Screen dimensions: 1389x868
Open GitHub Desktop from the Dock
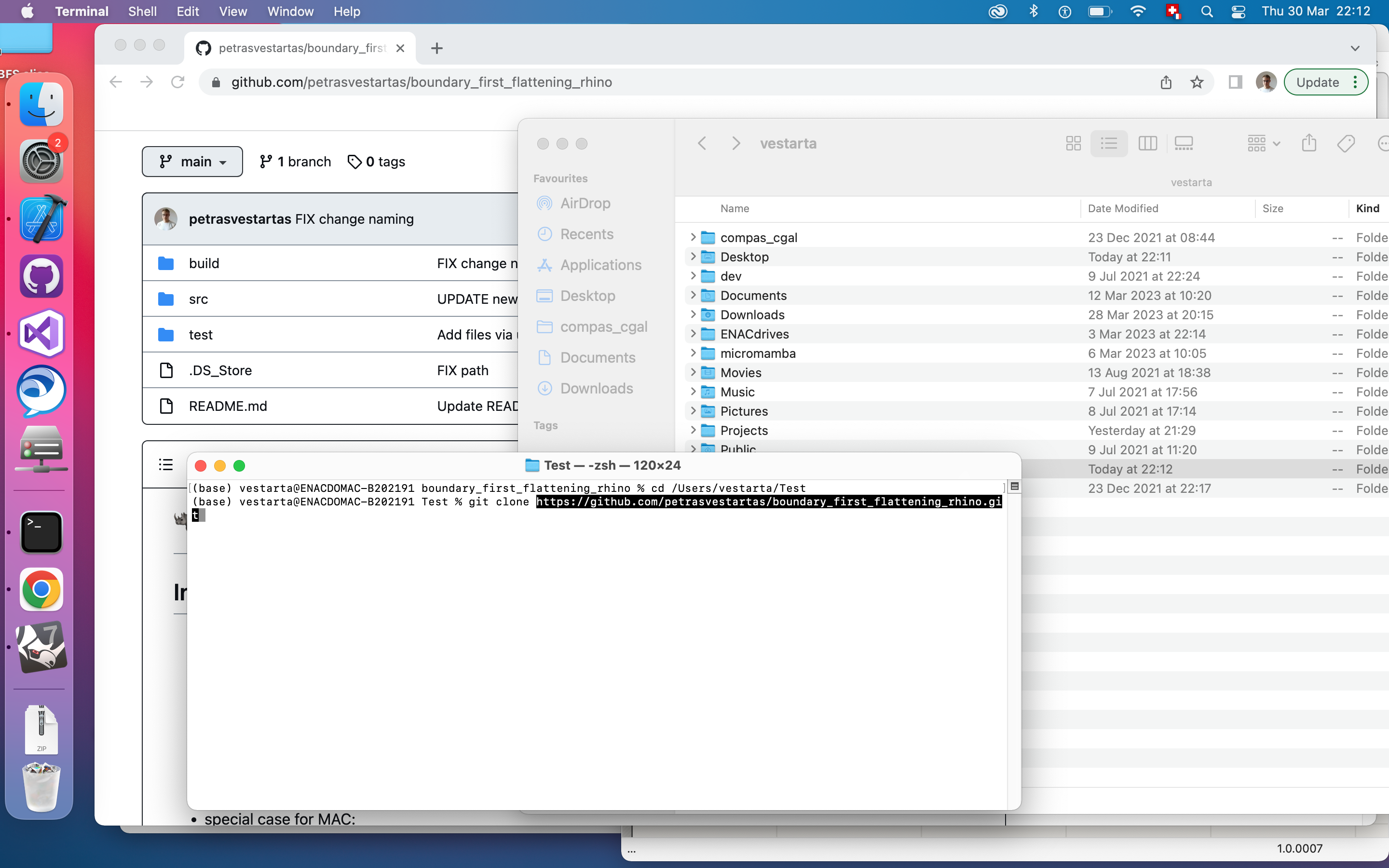tap(41, 276)
